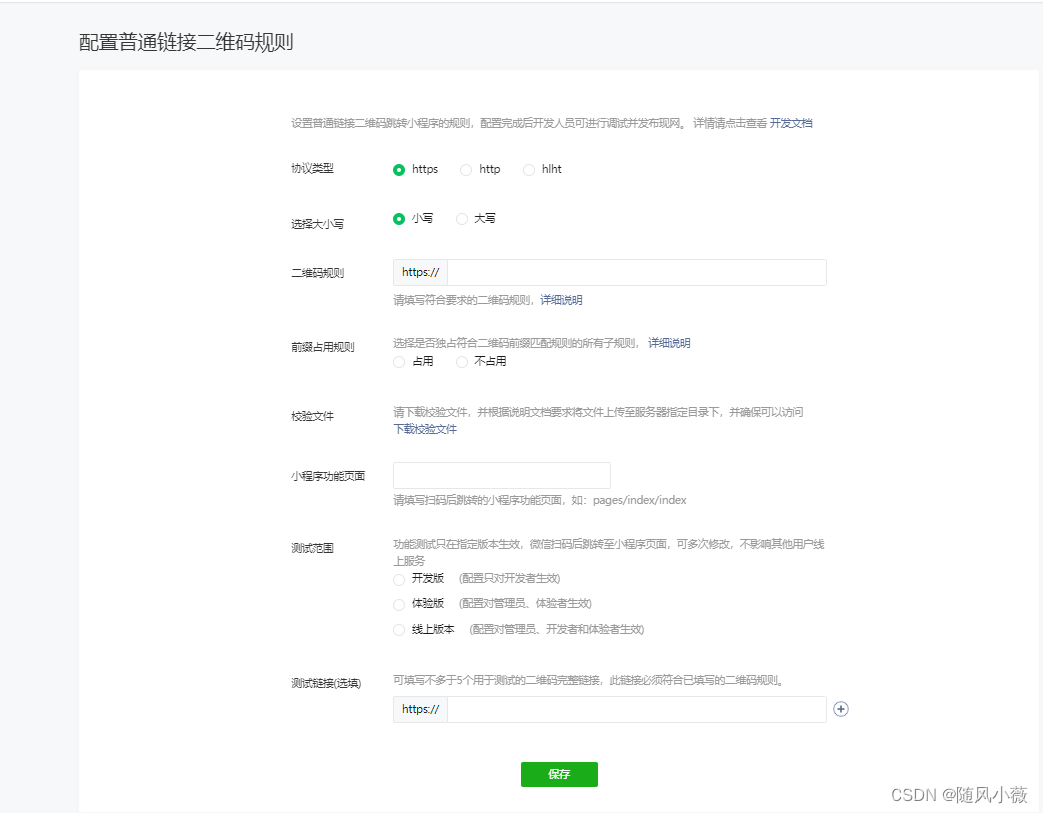Enable 开发版 test scope

pyautogui.click(x=398, y=579)
